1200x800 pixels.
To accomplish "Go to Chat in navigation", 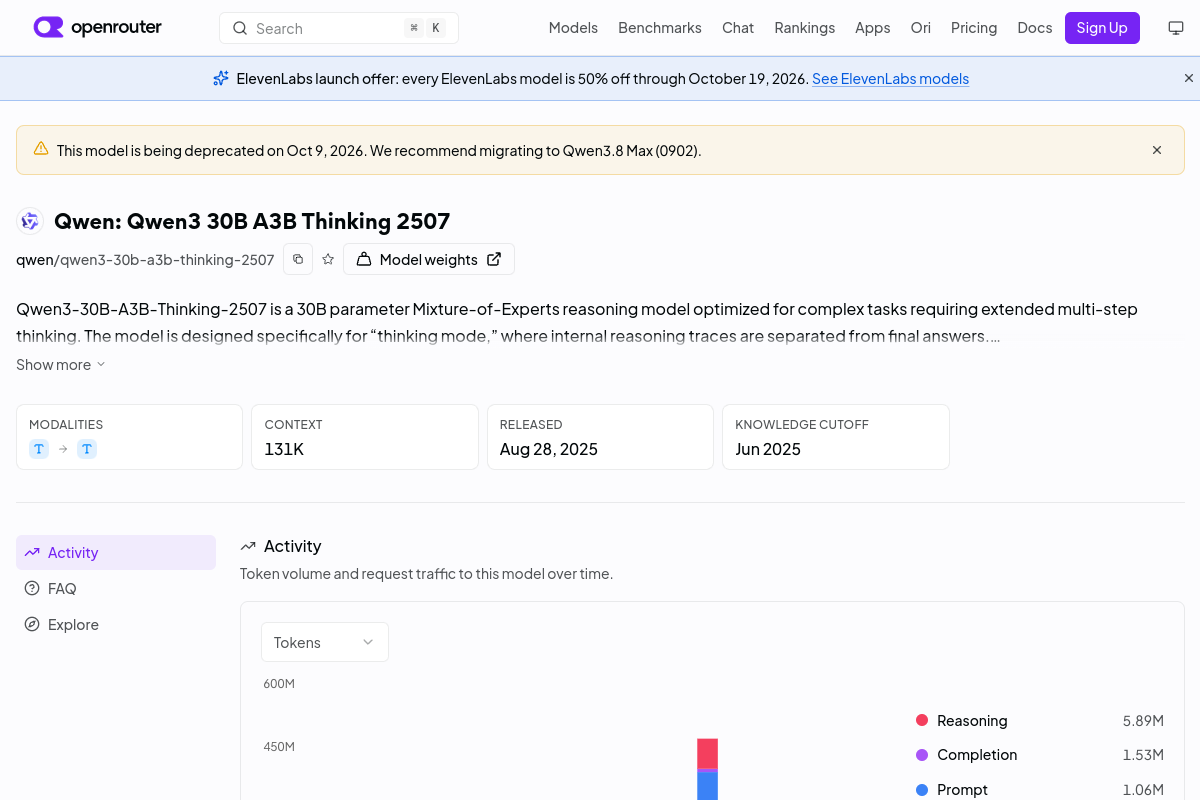I will point(738,28).
